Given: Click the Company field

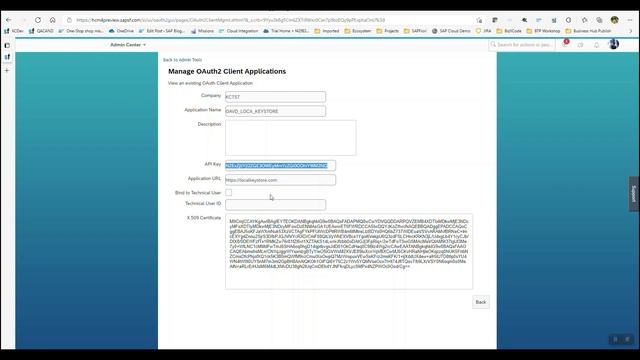Looking at the screenshot, I should (x=276, y=97).
